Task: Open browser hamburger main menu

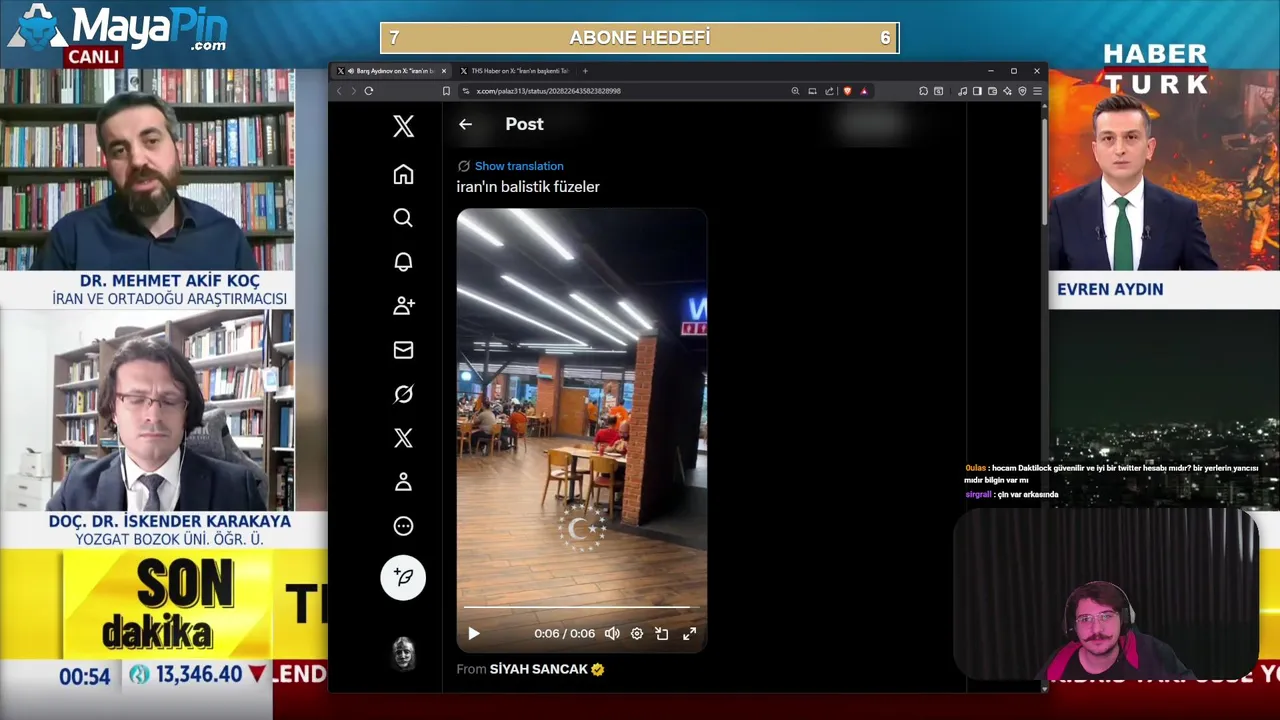Action: tap(1037, 91)
